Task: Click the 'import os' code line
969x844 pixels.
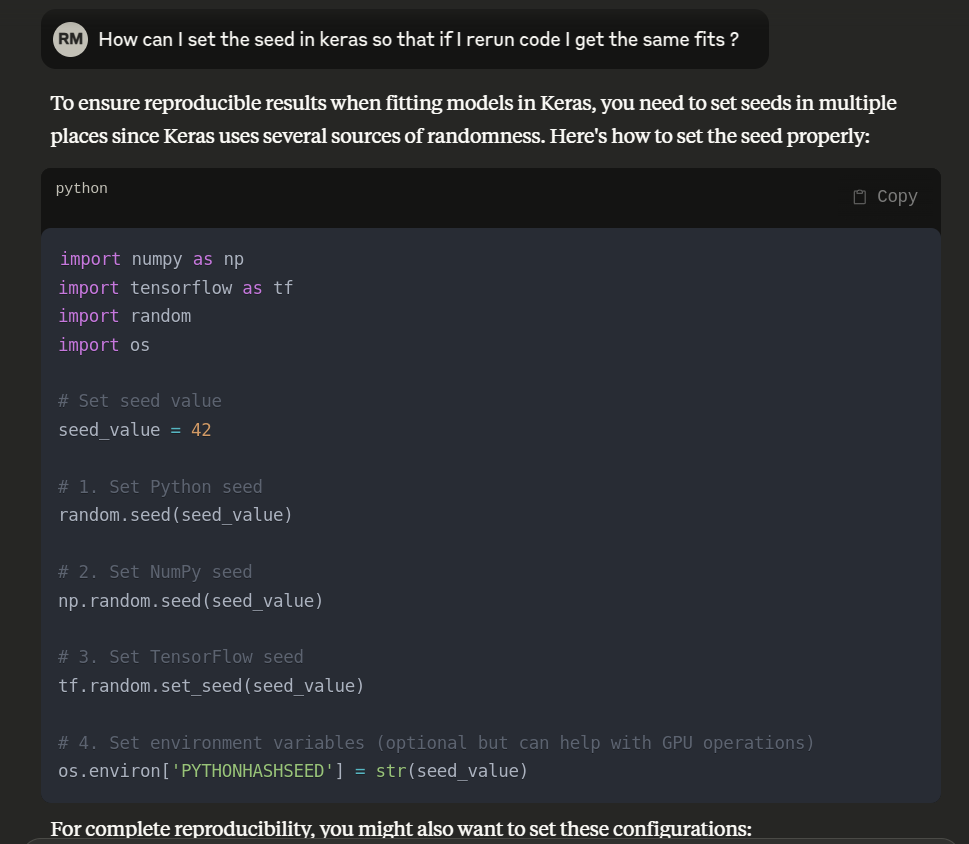Action: (104, 345)
